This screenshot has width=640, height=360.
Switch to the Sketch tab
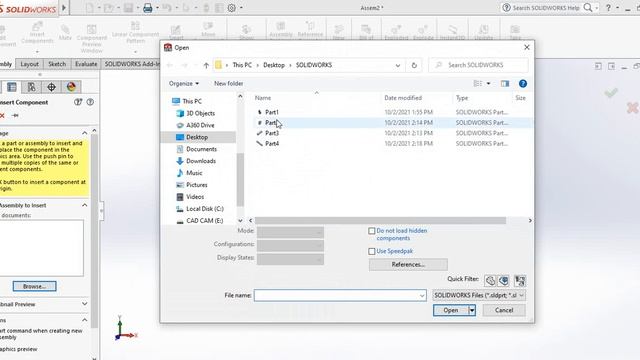(x=57, y=64)
